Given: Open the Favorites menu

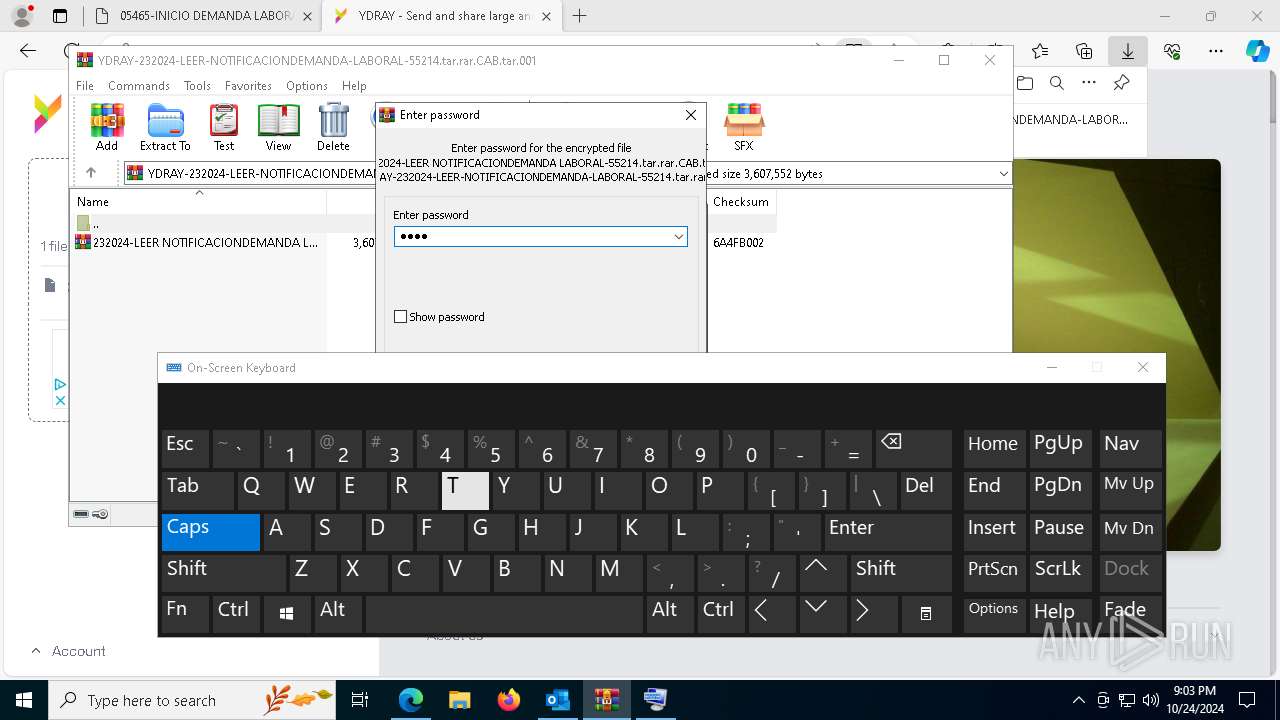Looking at the screenshot, I should (248, 86).
